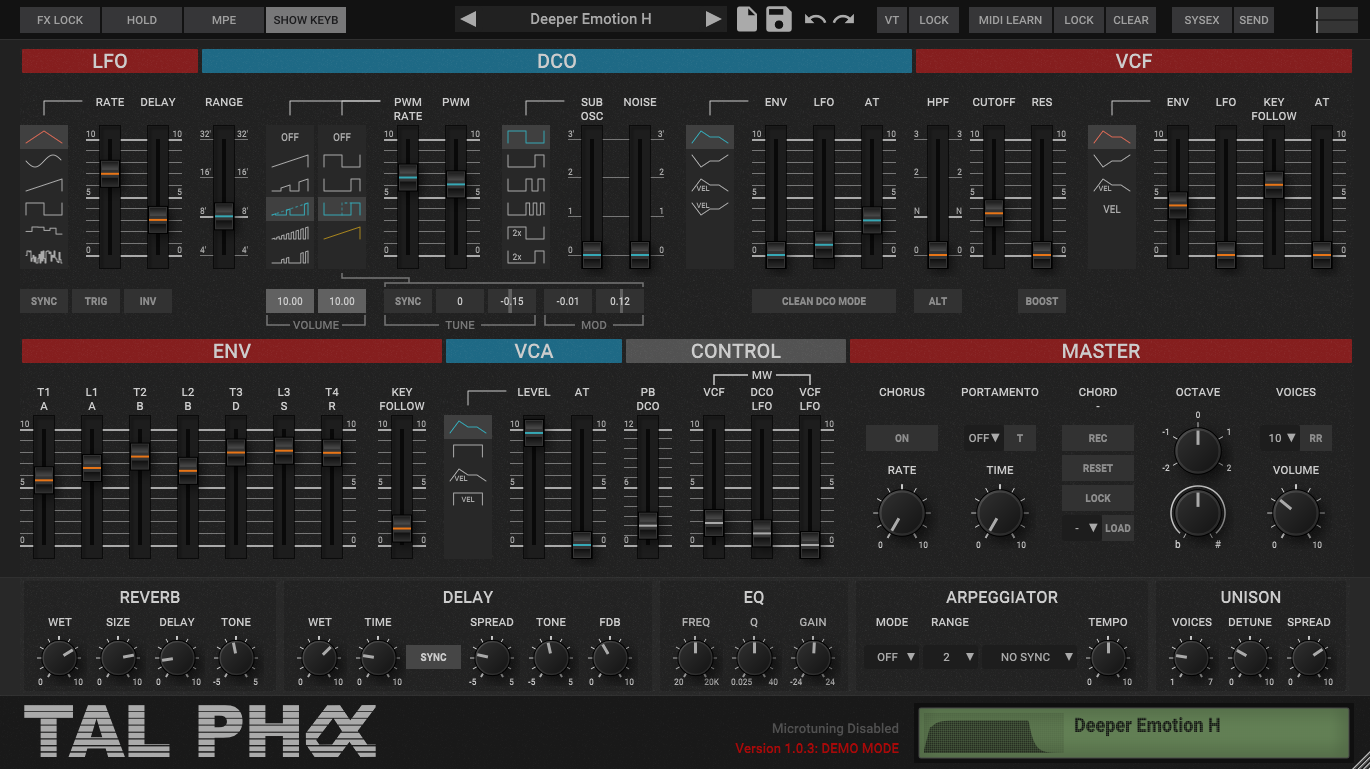Toggle the chorus ON button
Image resolution: width=1370 pixels, height=769 pixels.
point(902,438)
